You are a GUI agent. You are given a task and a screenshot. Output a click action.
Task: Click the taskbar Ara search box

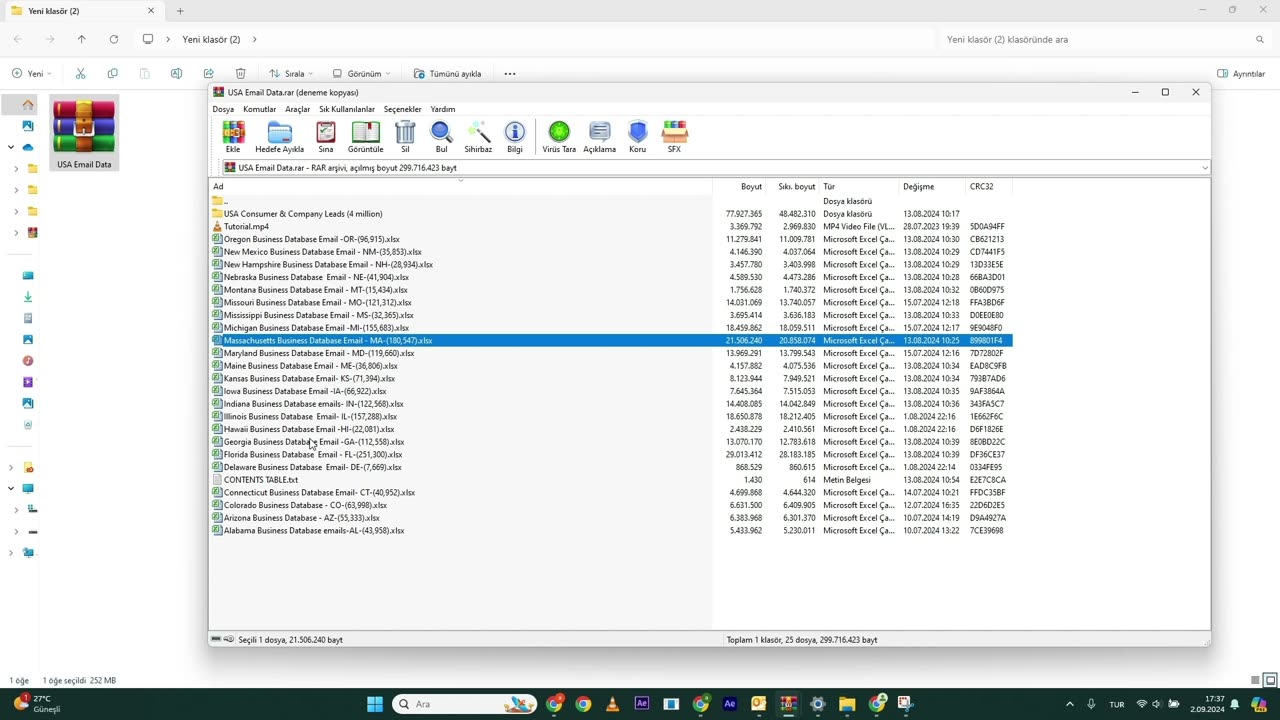click(x=464, y=704)
